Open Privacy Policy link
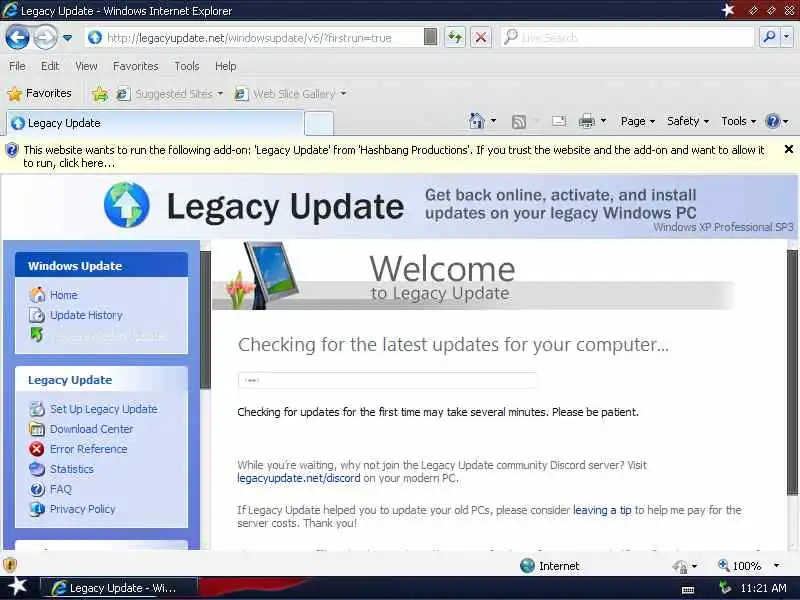This screenshot has width=800, height=600. click(83, 509)
